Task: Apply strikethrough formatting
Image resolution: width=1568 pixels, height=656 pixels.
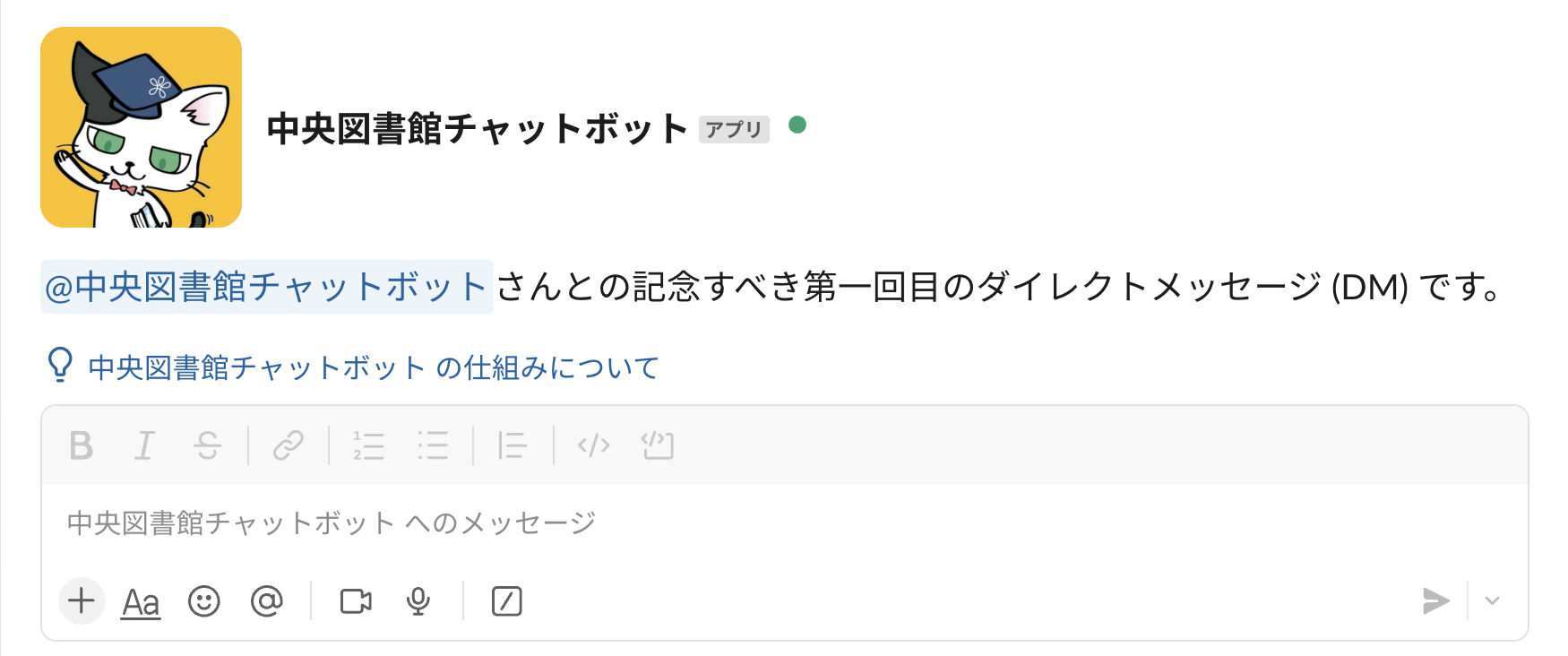Action: point(208,445)
